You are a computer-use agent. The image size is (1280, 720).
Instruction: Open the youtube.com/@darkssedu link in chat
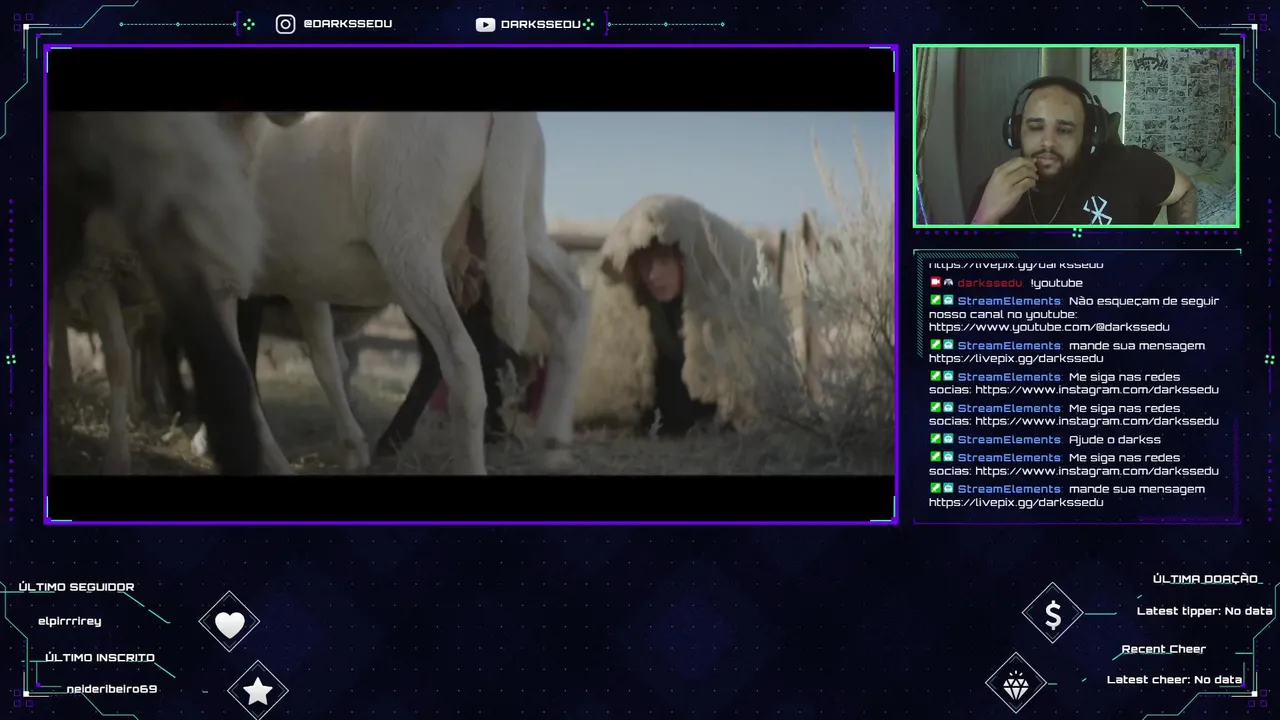[1049, 327]
